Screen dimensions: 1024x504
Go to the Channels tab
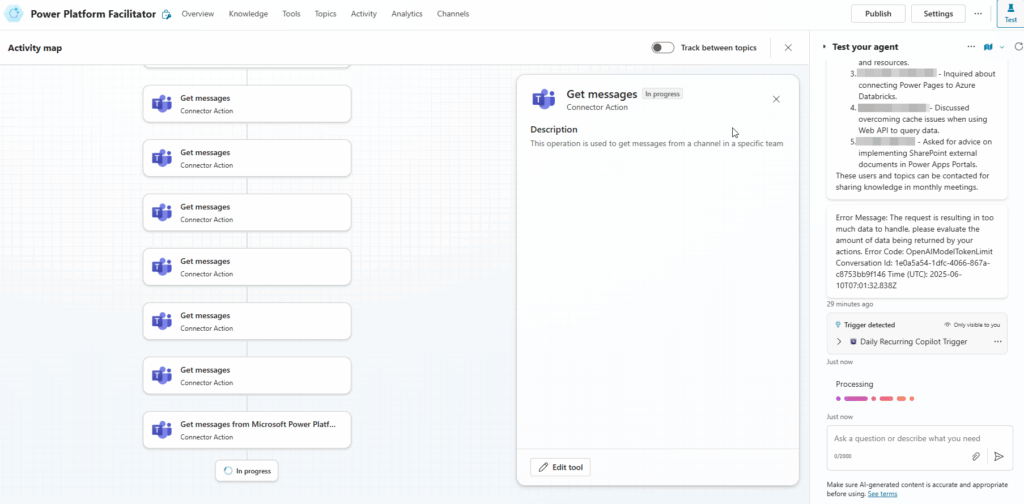pos(453,14)
